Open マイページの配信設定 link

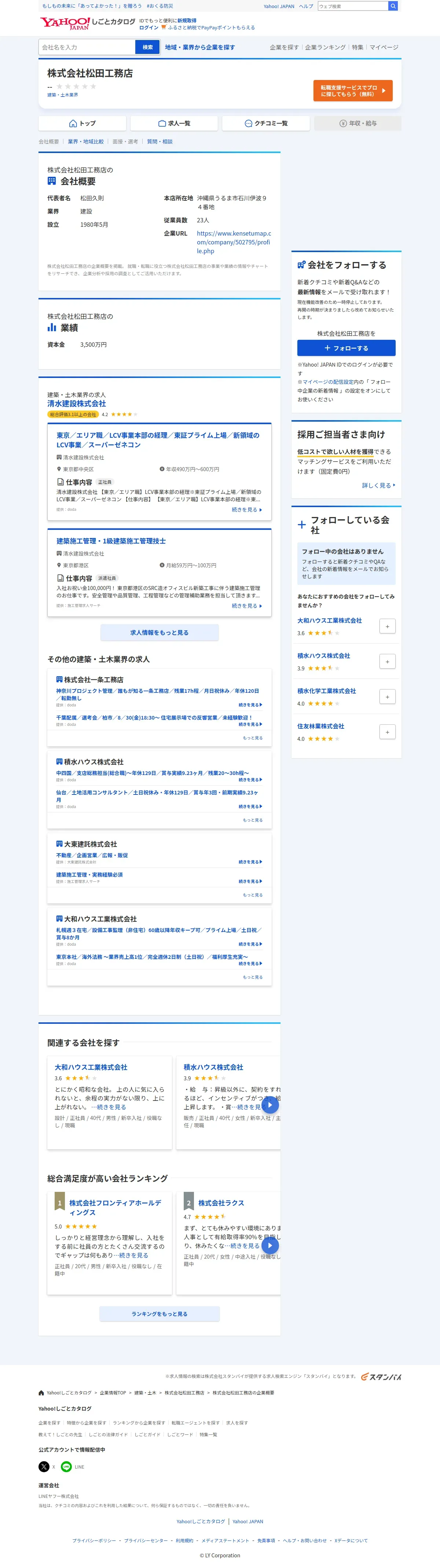327,382
